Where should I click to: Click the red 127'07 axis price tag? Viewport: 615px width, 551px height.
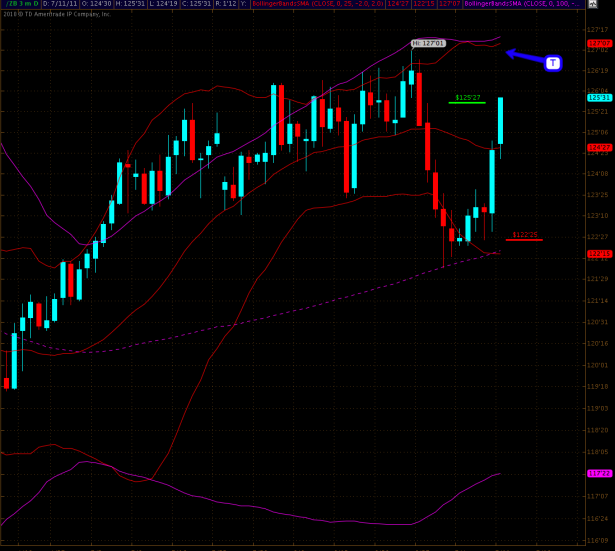click(x=599, y=44)
